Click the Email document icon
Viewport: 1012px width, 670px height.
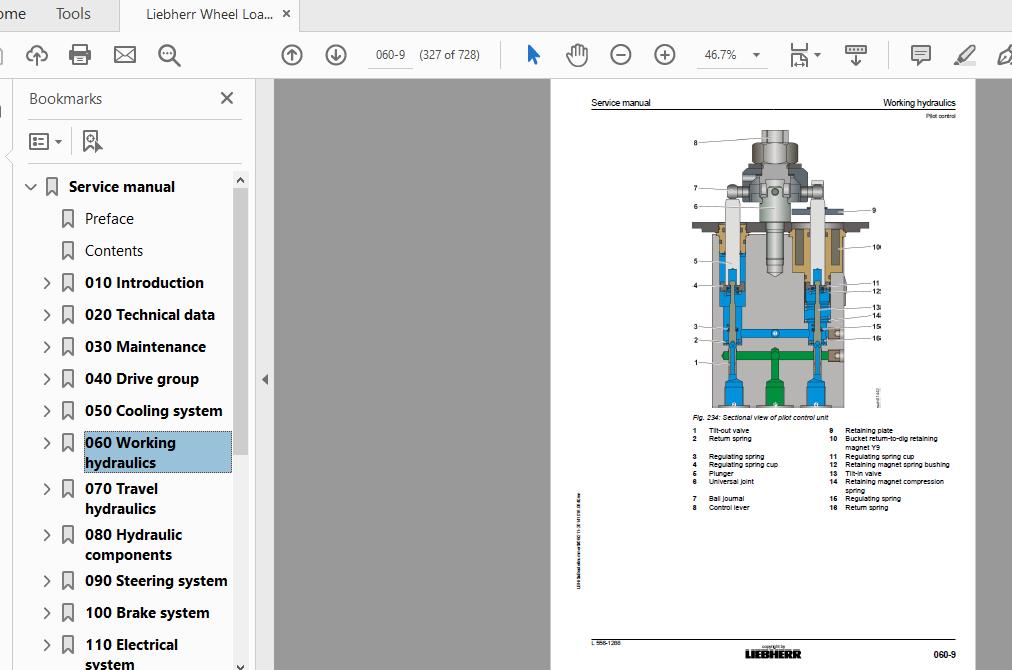click(124, 55)
